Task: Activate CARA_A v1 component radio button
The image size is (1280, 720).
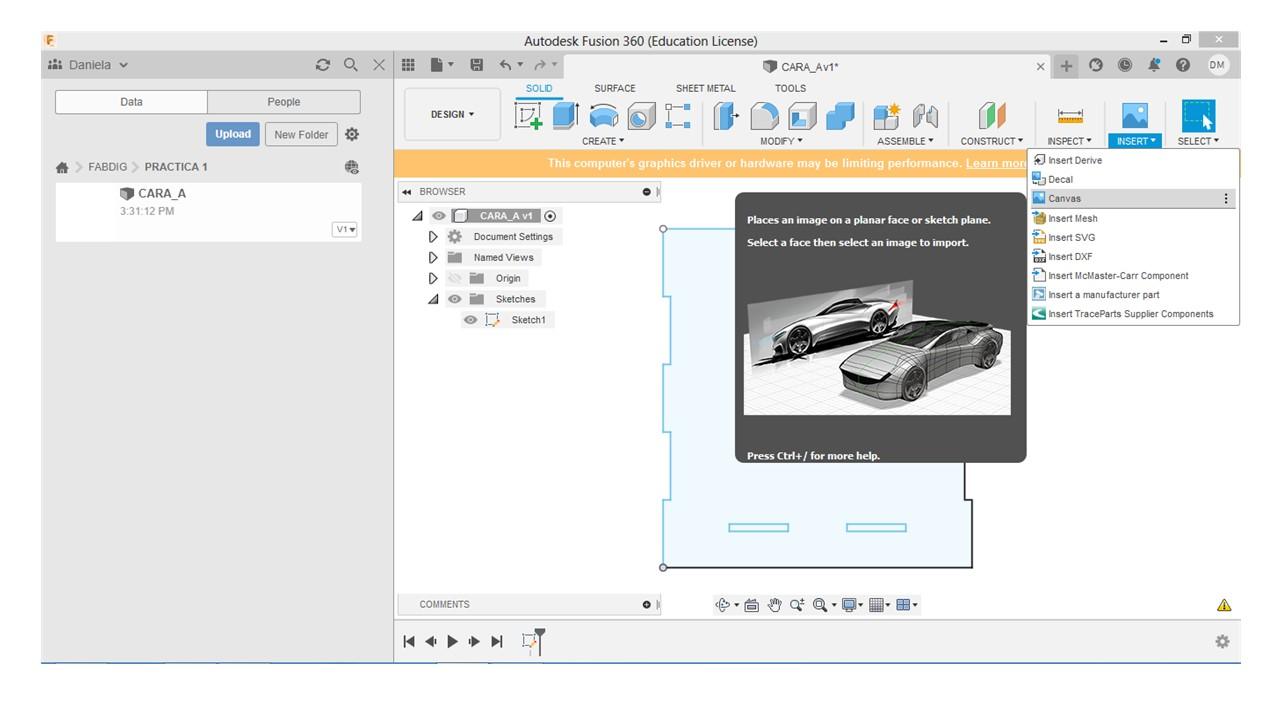Action: (x=550, y=216)
